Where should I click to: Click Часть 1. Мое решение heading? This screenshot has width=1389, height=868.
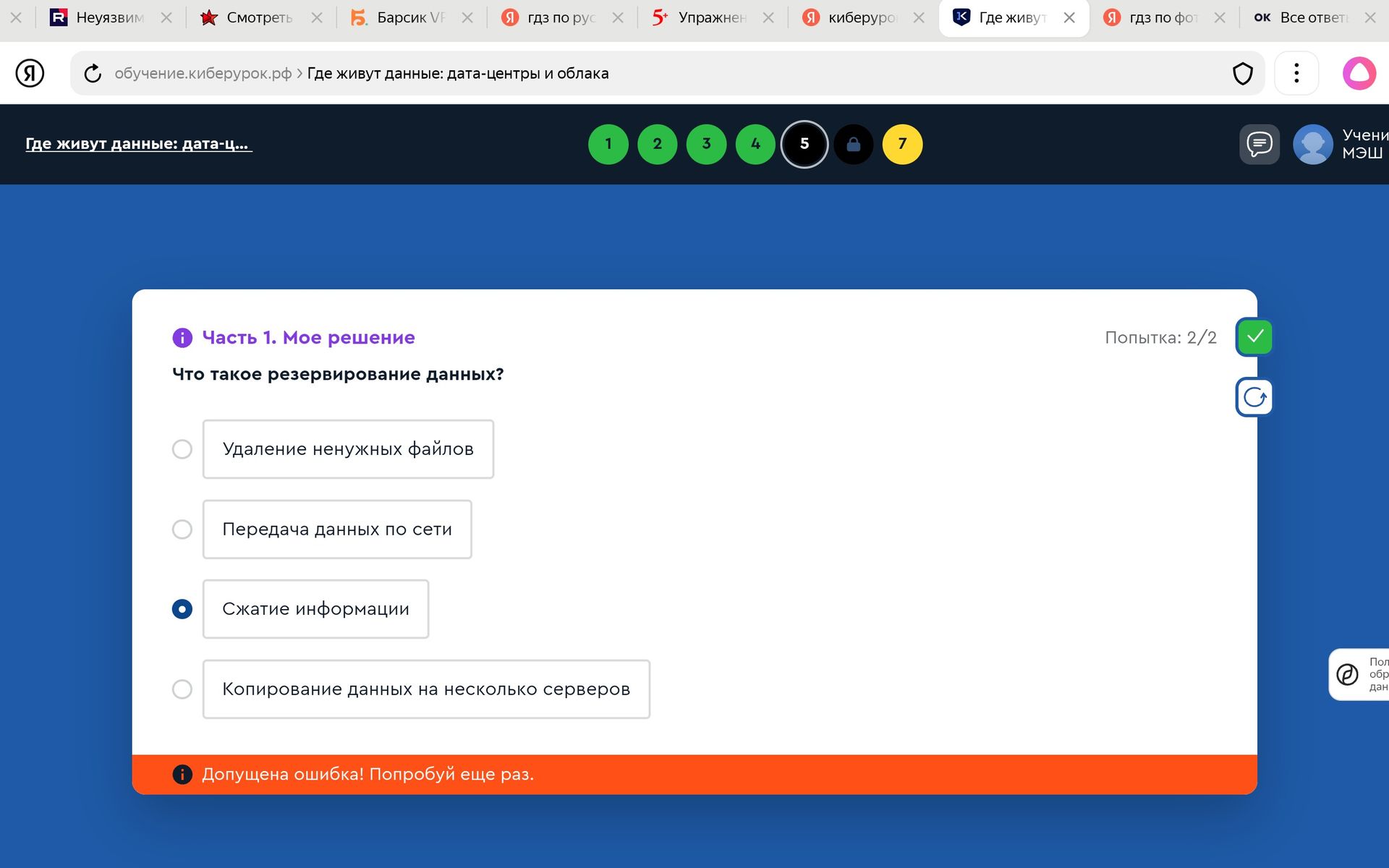pos(308,338)
